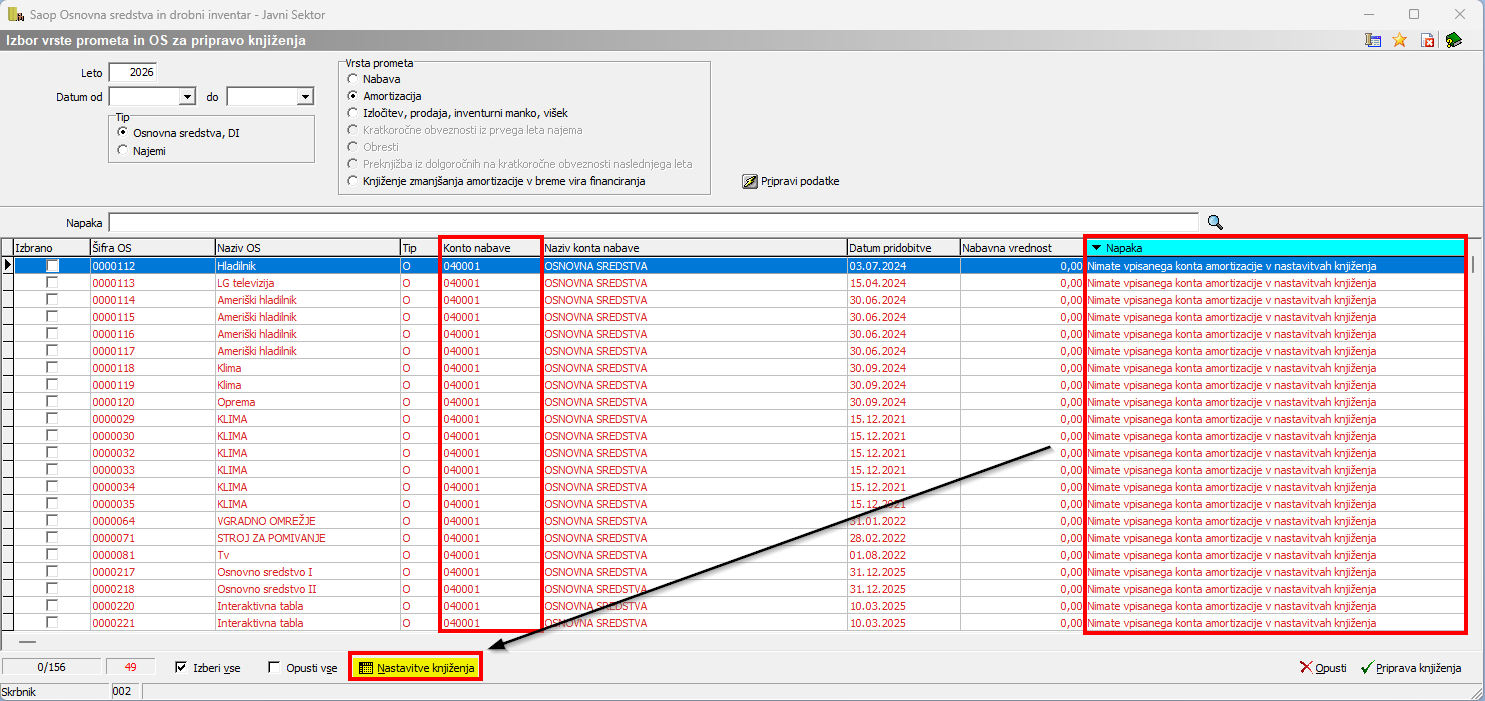Click Osnovno sredstvo II row name
1485x701 pixels.
click(x=267, y=589)
